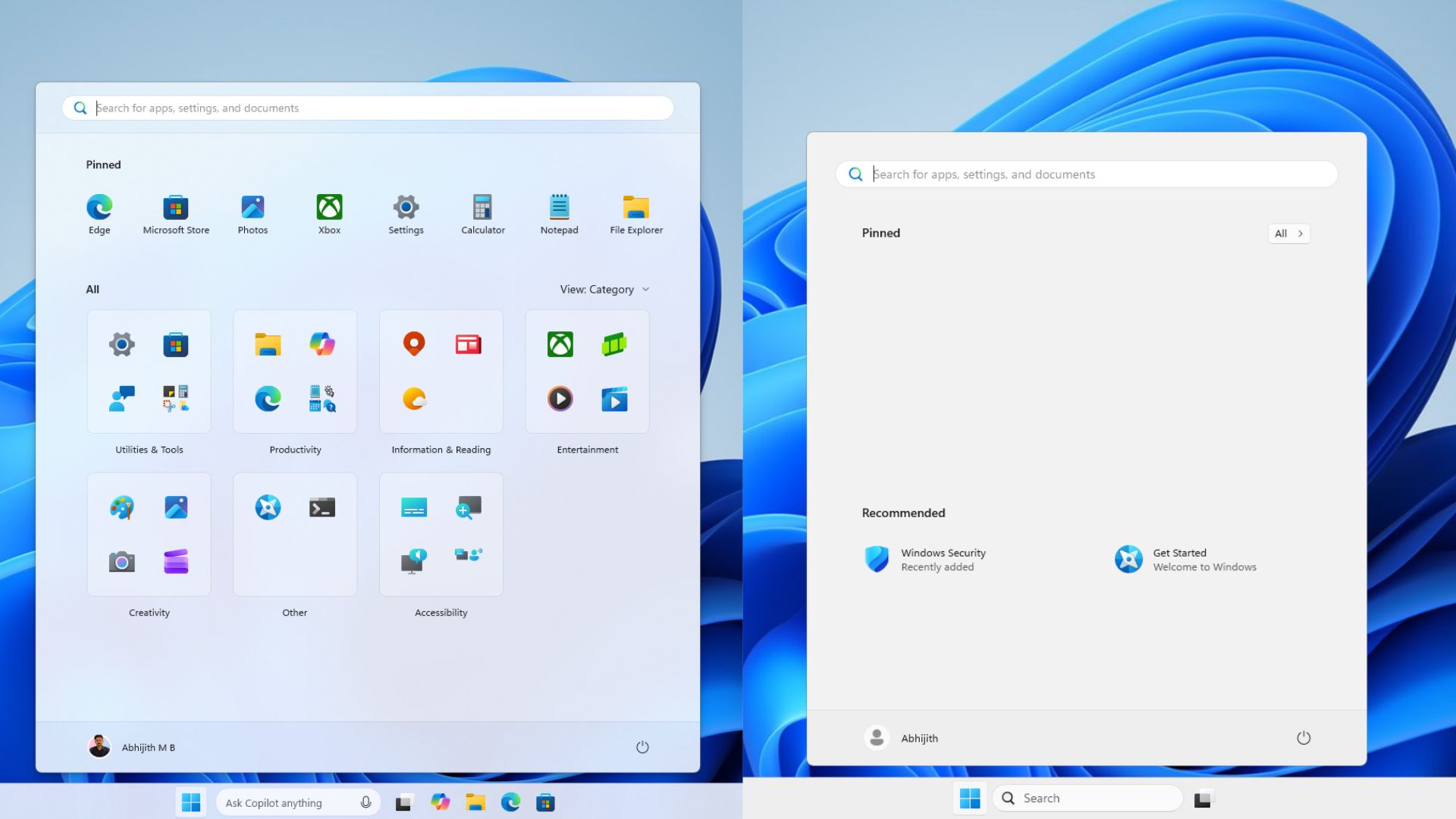Image resolution: width=1456 pixels, height=819 pixels.
Task: Expand the View: Category dropdown
Action: [x=604, y=289]
